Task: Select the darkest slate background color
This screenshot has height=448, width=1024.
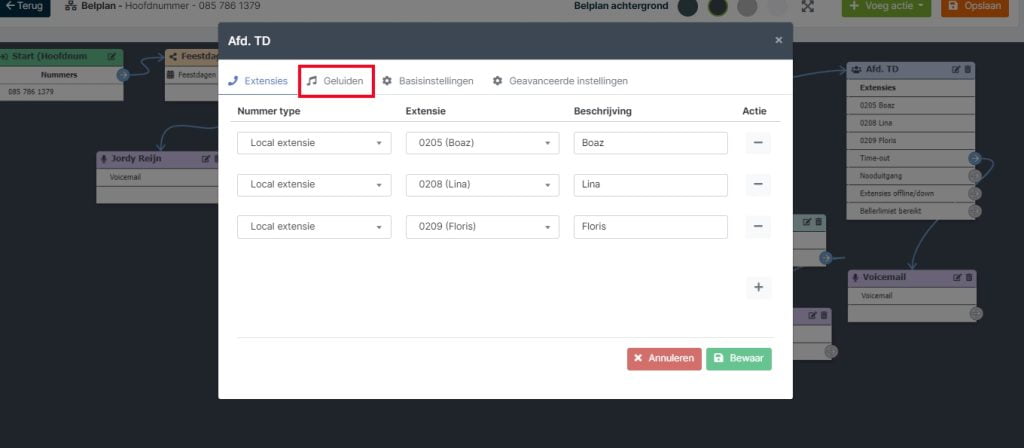Action: [688, 7]
